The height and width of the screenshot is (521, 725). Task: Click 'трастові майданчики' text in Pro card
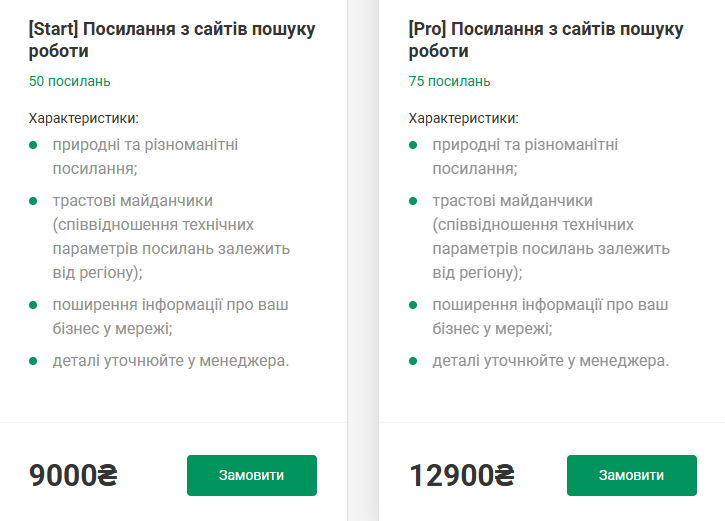pos(512,201)
